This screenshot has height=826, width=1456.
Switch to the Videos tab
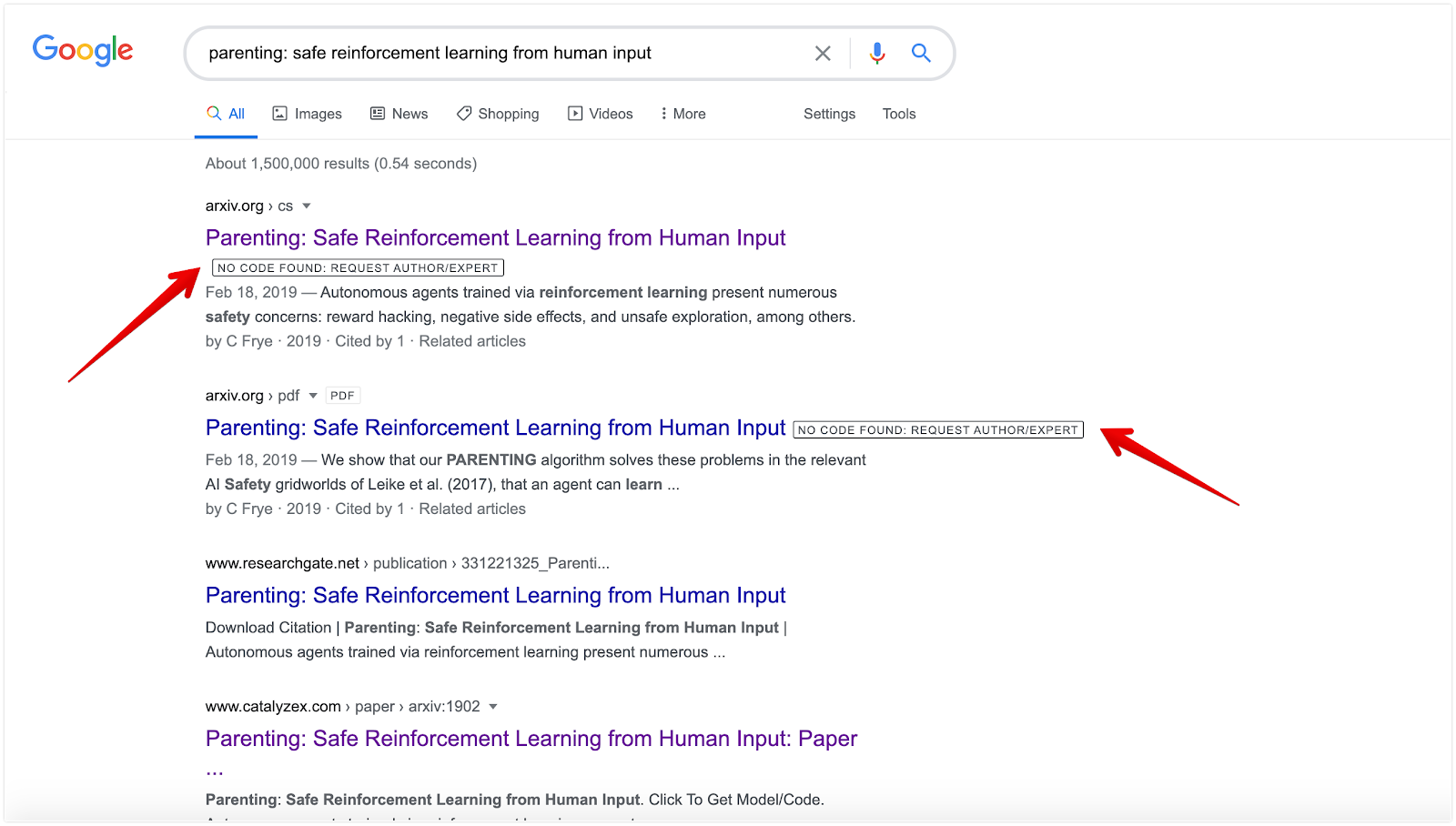point(600,114)
